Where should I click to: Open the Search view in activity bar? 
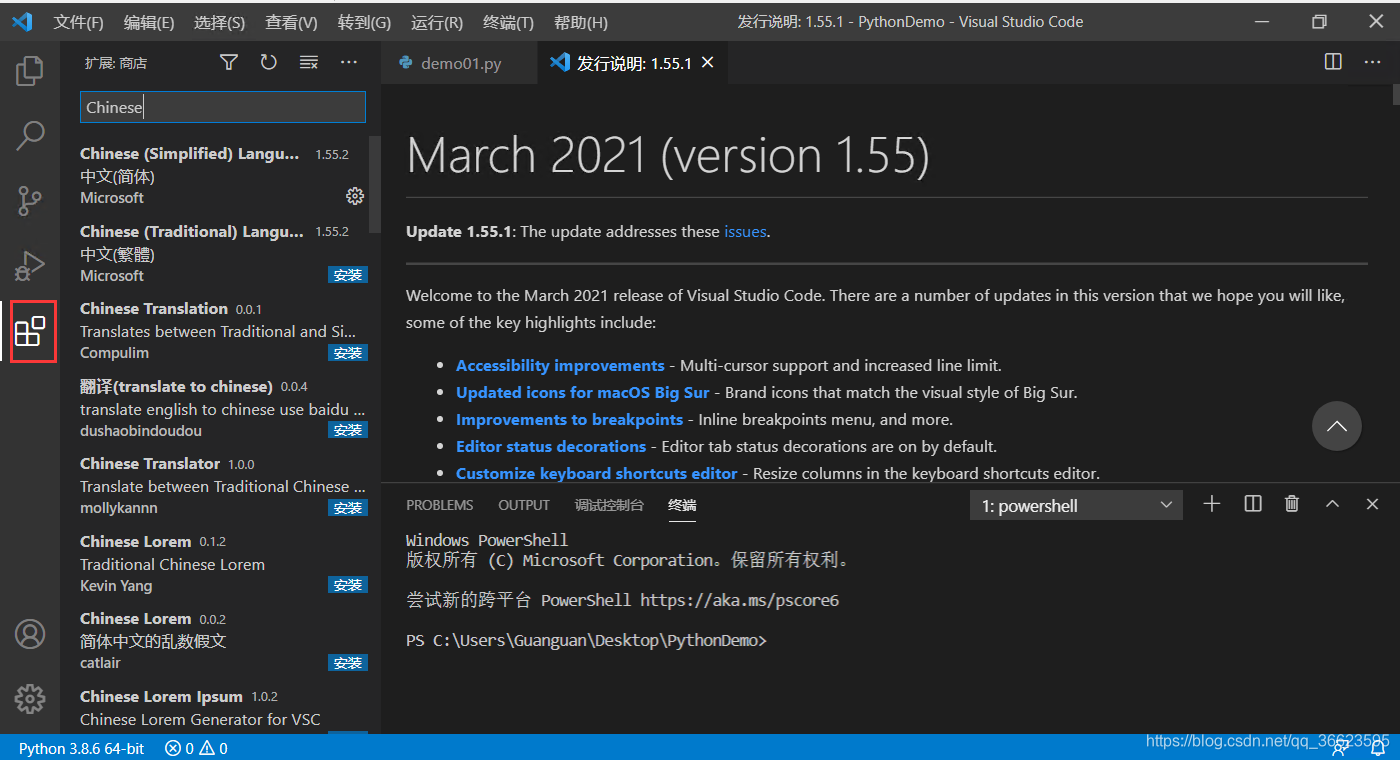30,135
